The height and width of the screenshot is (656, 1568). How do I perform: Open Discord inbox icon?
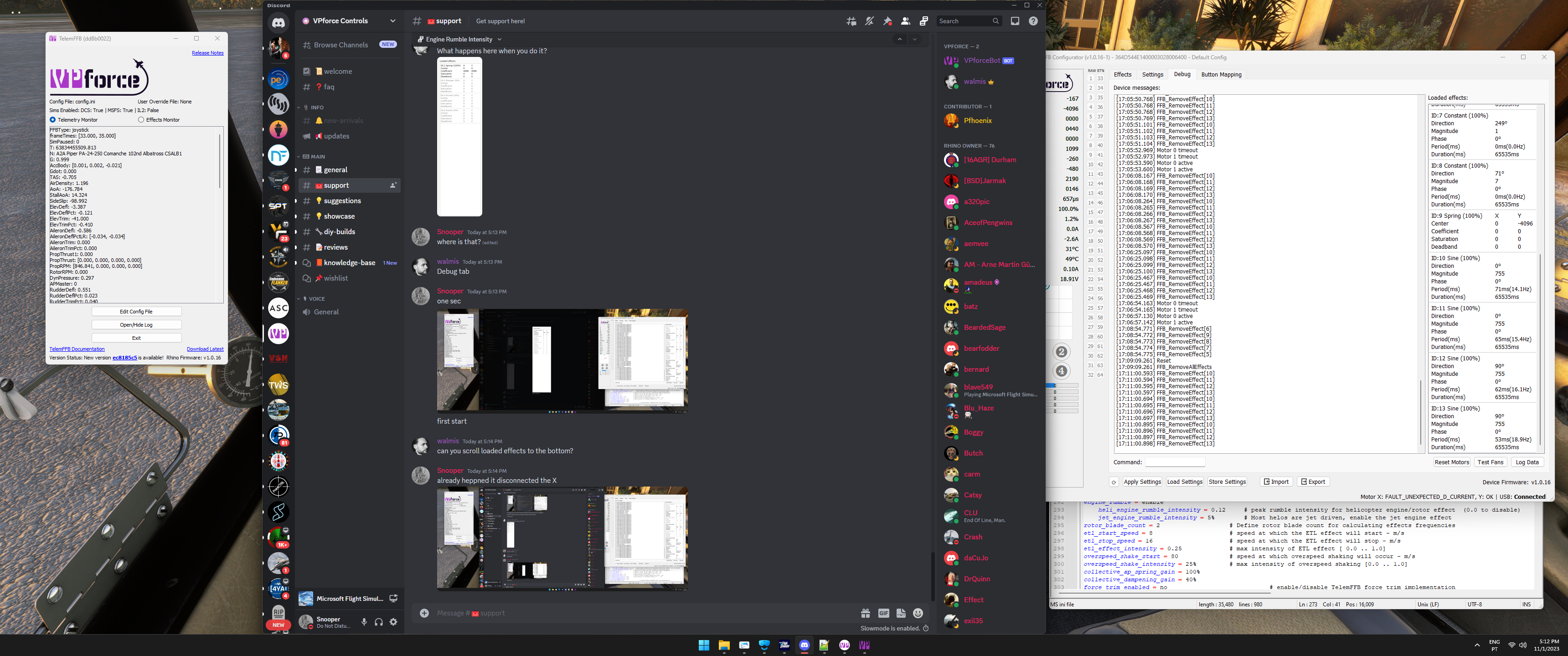click(x=1015, y=21)
